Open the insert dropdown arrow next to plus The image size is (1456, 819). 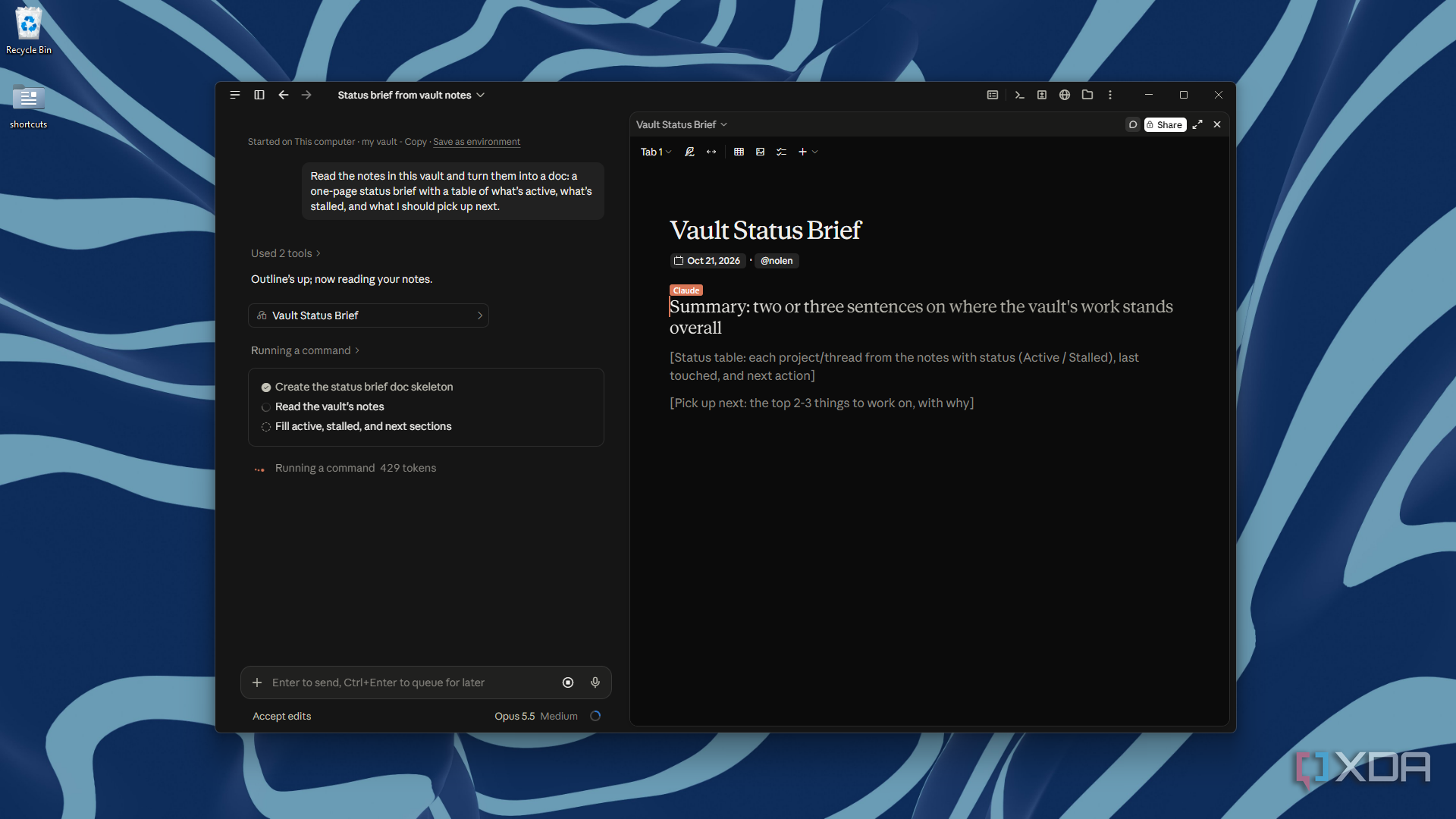[x=815, y=152]
